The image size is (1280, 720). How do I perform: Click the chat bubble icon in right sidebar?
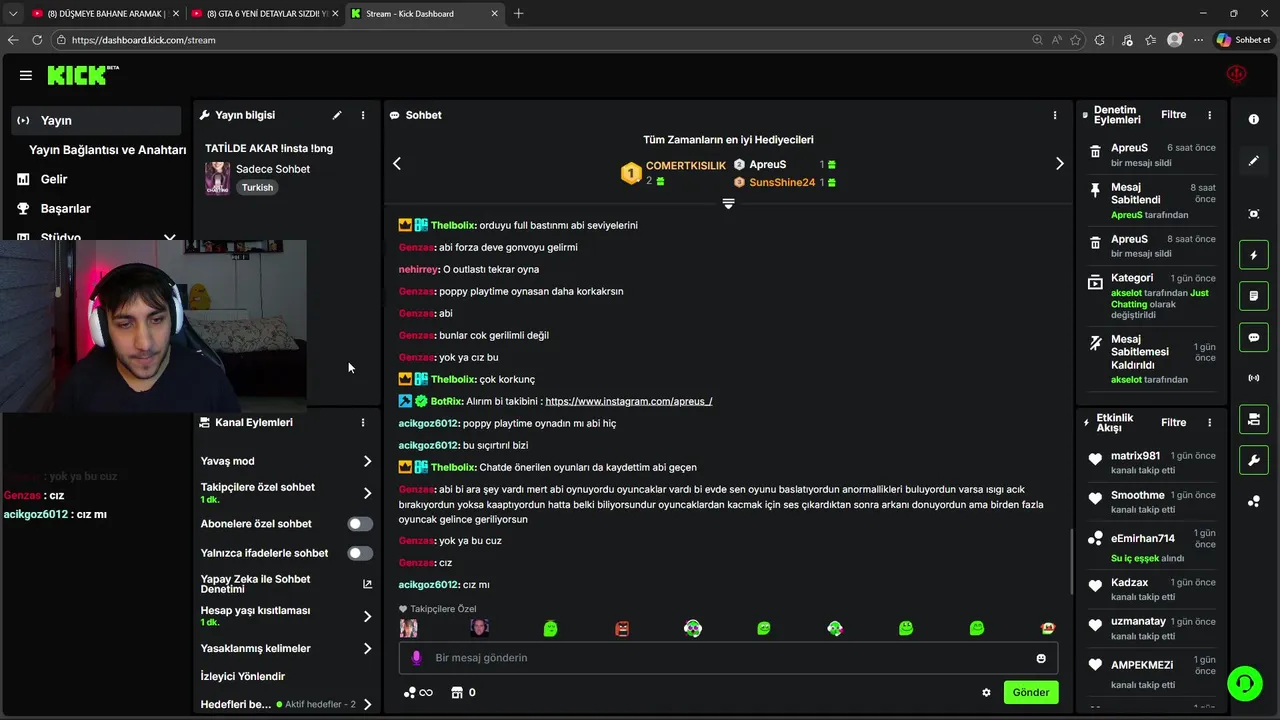coord(1254,337)
